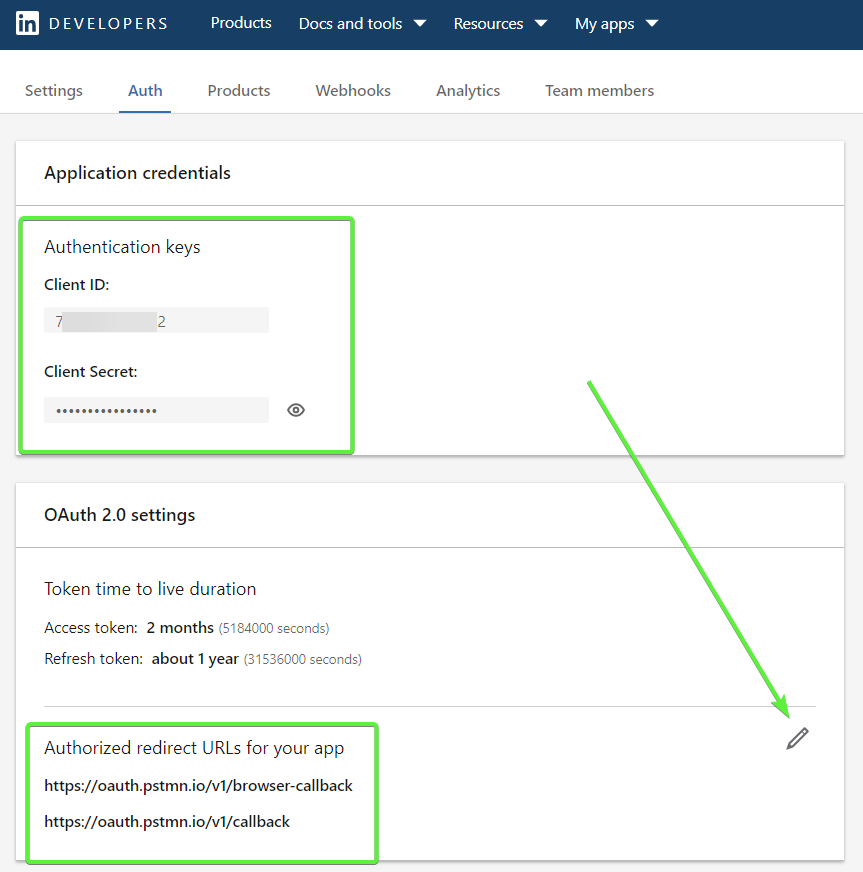Click the Client ID field
The height and width of the screenshot is (872, 863).
coord(156,320)
